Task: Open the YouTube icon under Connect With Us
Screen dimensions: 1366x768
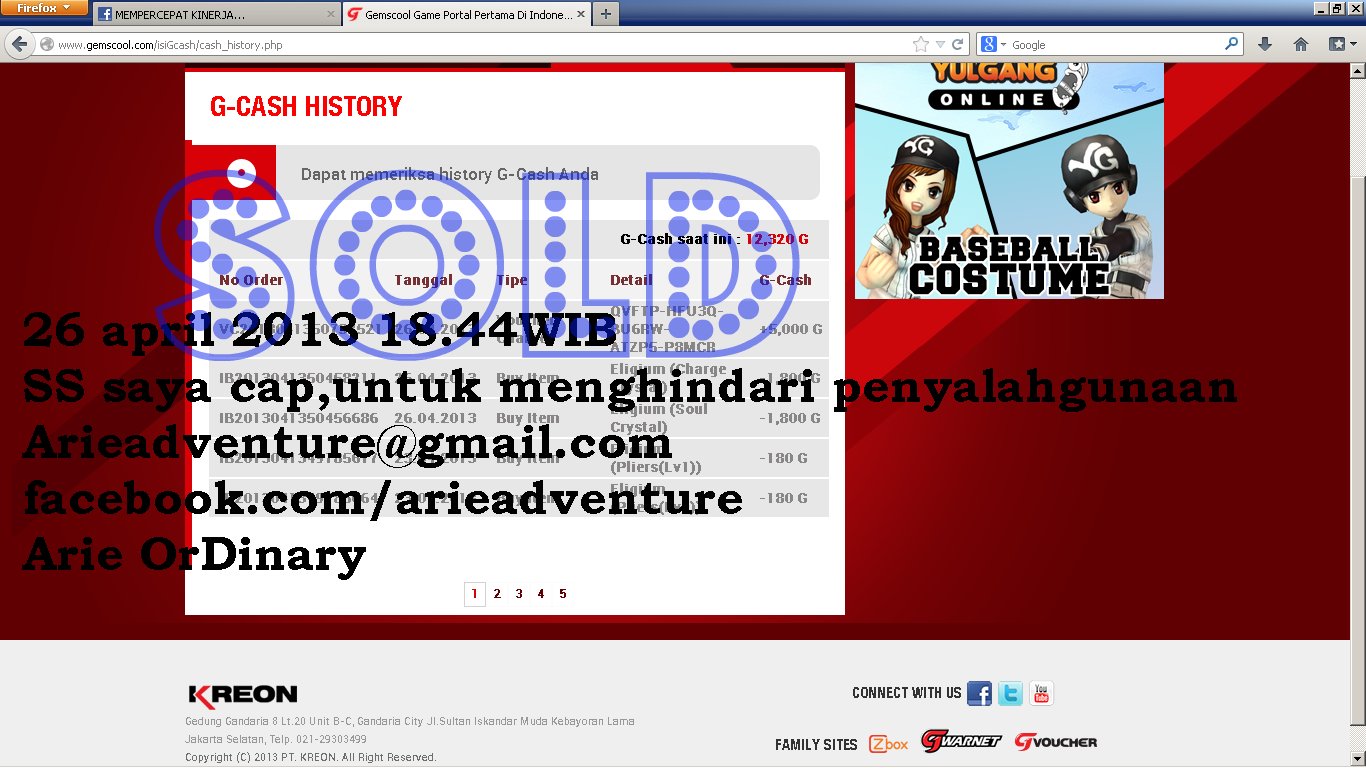Action: [1042, 693]
